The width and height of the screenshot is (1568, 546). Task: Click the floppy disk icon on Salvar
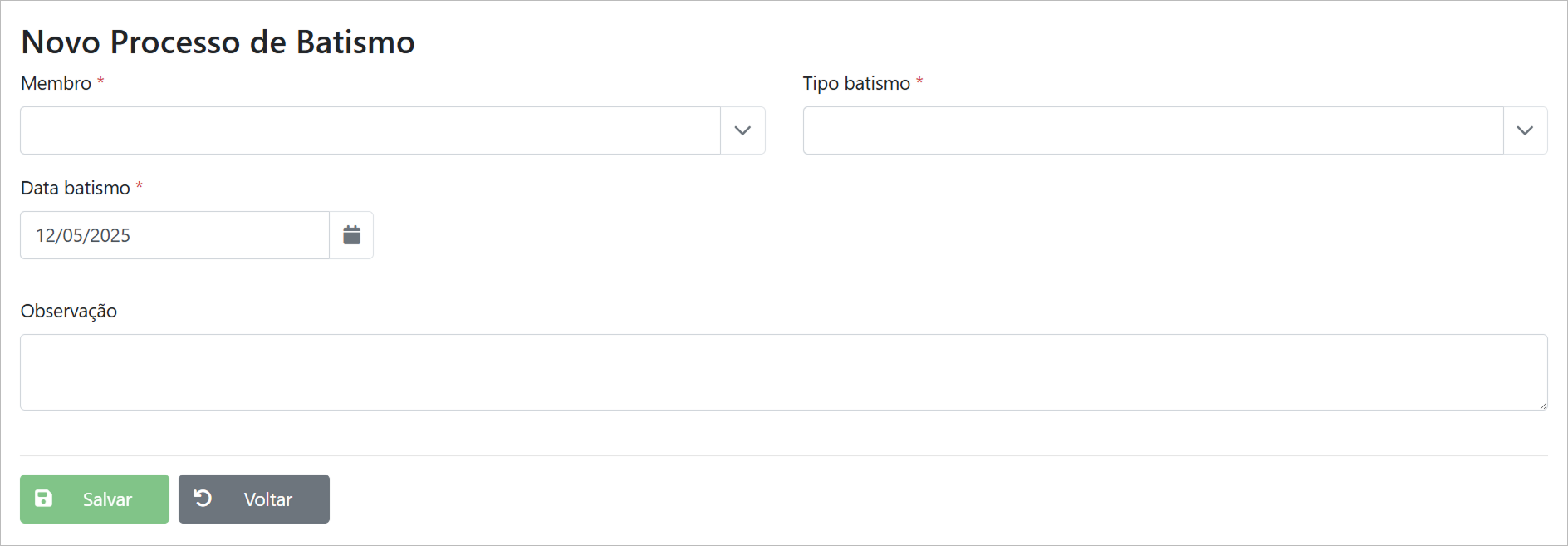click(x=43, y=499)
